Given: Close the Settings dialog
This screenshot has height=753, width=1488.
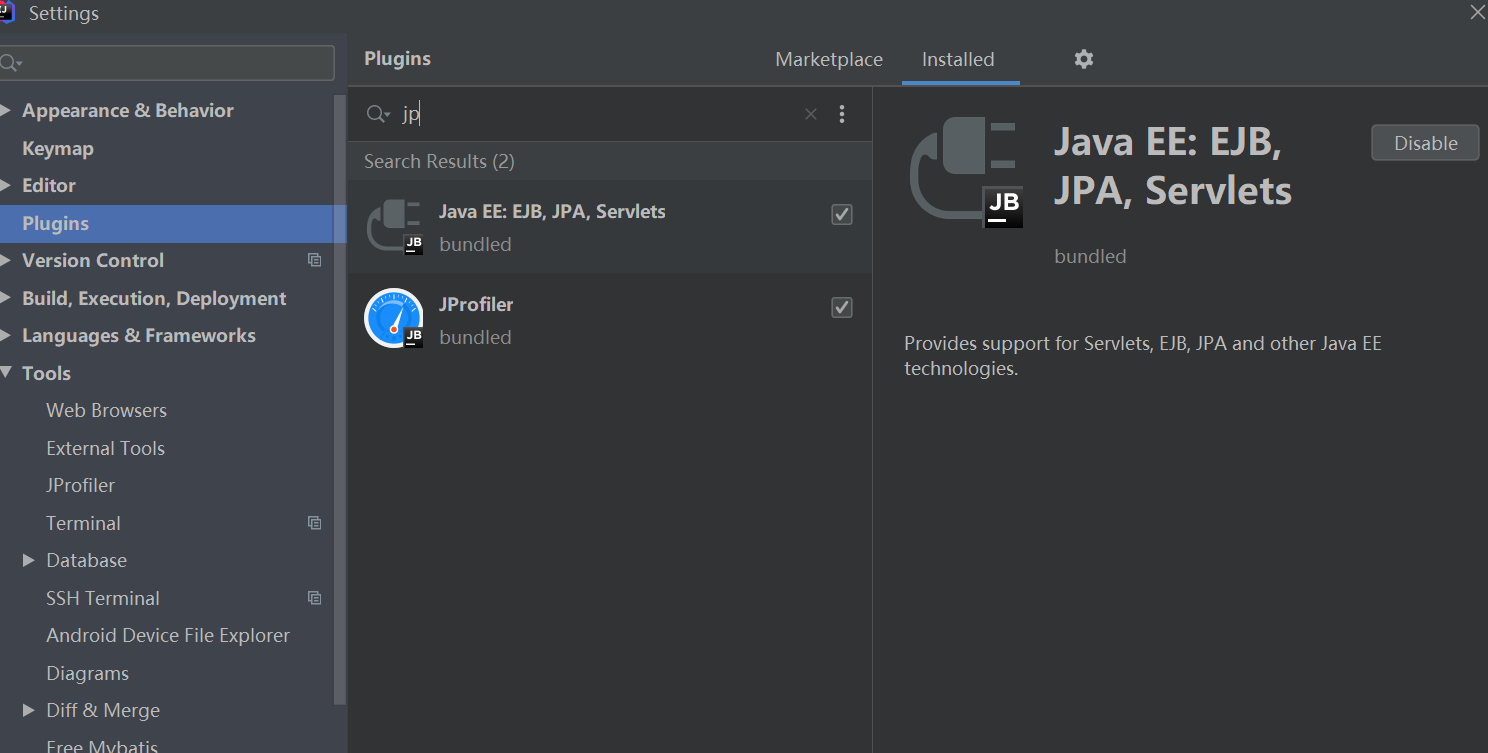Looking at the screenshot, I should (x=1477, y=12).
